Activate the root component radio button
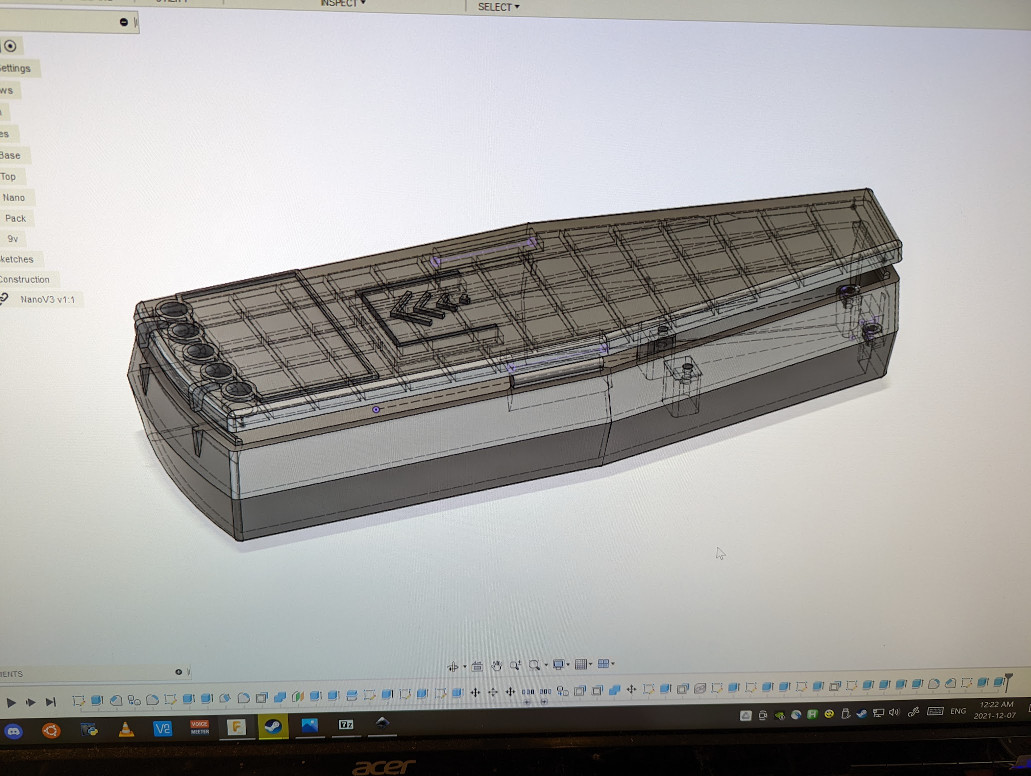Screen dimensions: 1031x776 point(11,46)
